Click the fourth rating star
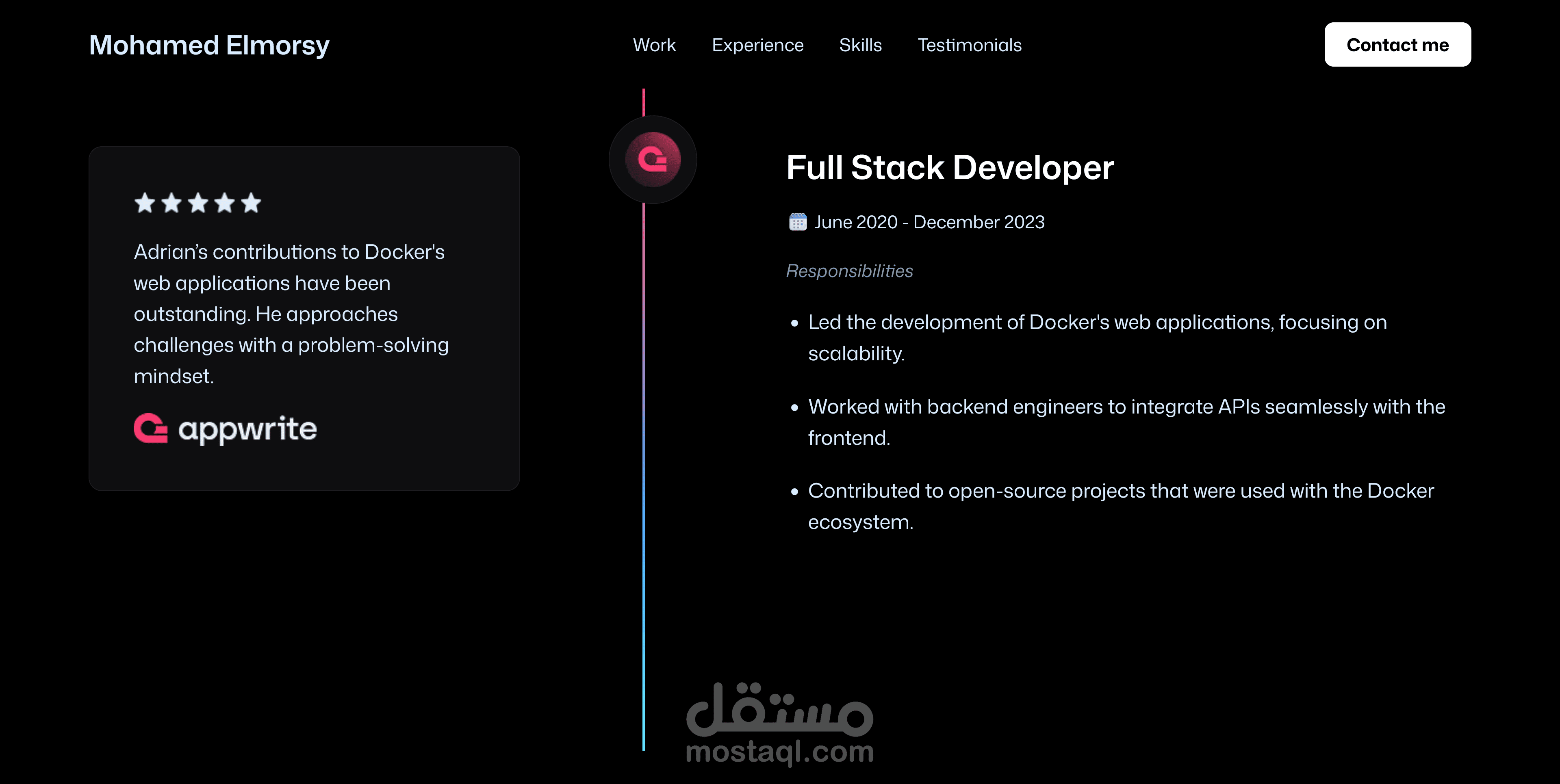Viewport: 1560px width, 784px height. tap(225, 203)
